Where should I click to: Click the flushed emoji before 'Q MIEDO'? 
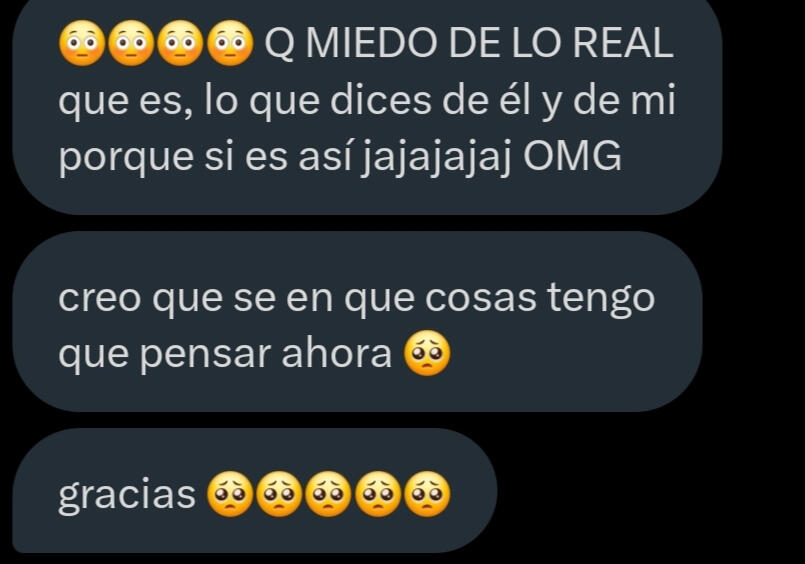tap(230, 43)
